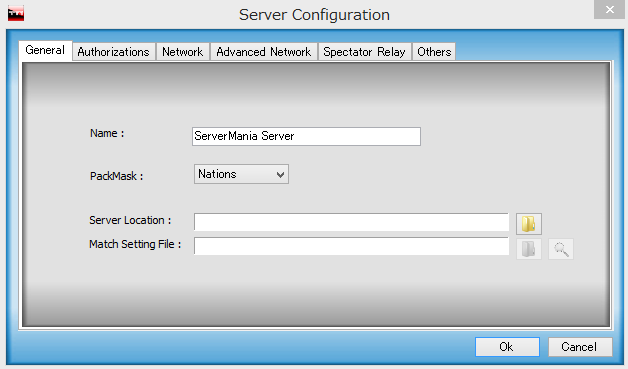The width and height of the screenshot is (628, 369).
Task: Focus the Server Location input field
Action: (351, 222)
